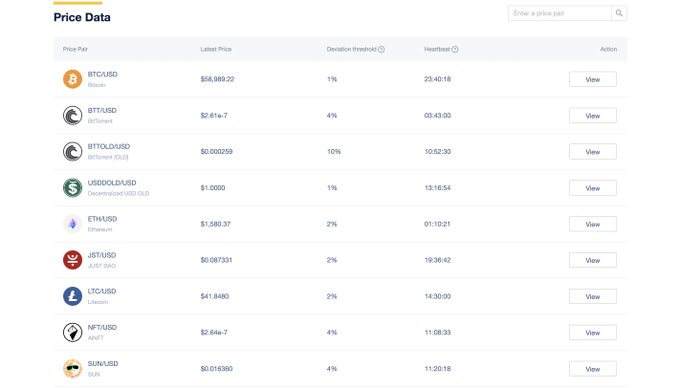
Task: Click the Ethereum diamond icon
Action: point(72,224)
